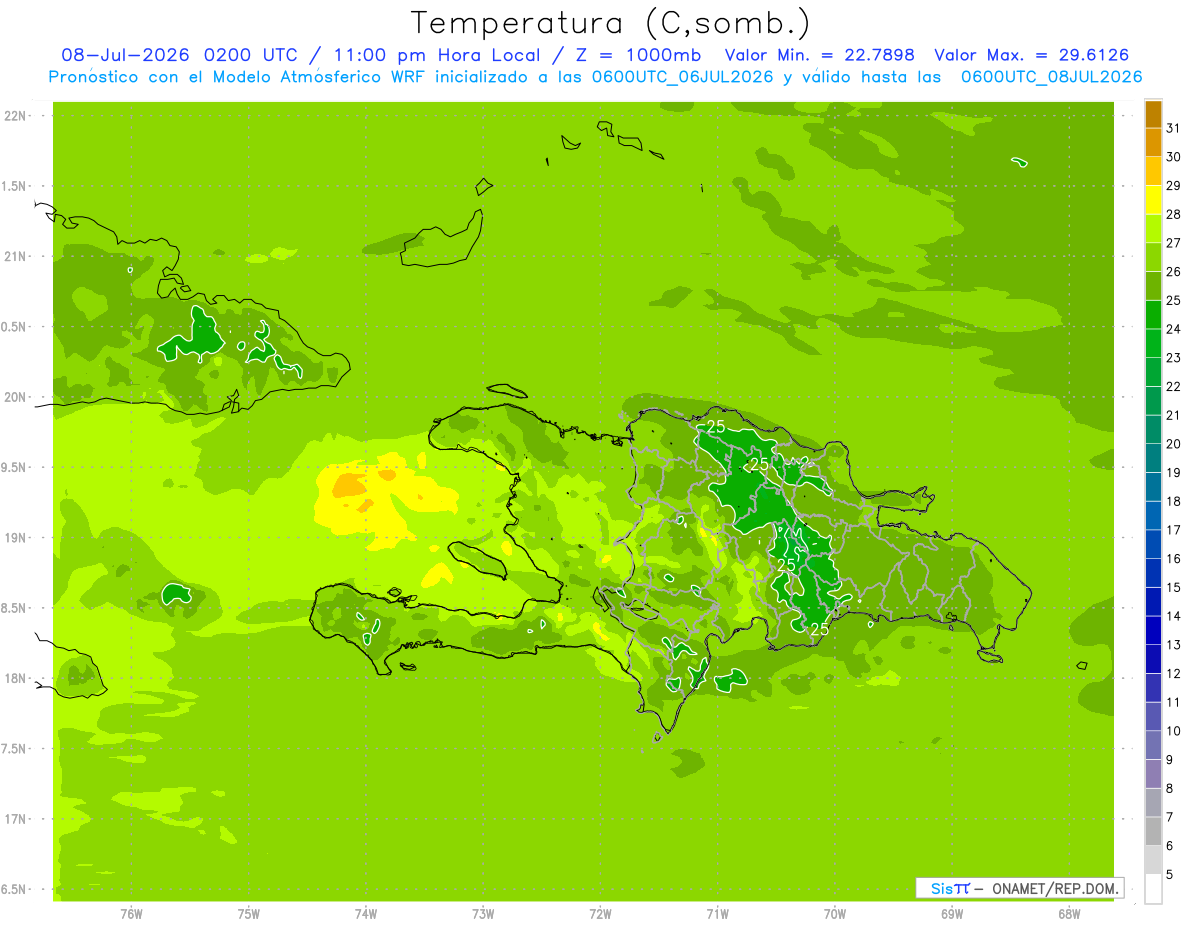This screenshot has height=927, width=1200.
Task: Click the legend label "31"
Action: point(1174,128)
